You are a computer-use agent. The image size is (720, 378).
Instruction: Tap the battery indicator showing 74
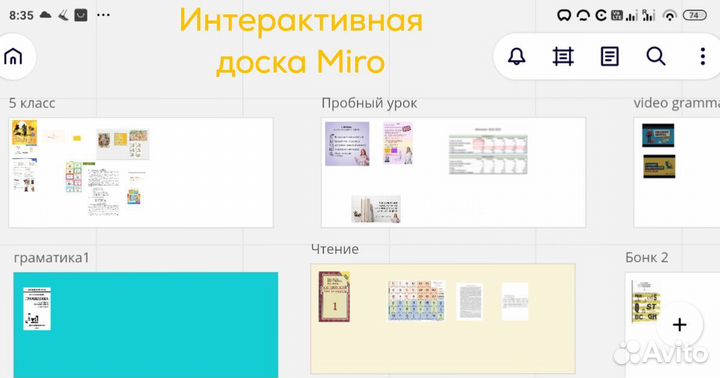pyautogui.click(x=695, y=15)
